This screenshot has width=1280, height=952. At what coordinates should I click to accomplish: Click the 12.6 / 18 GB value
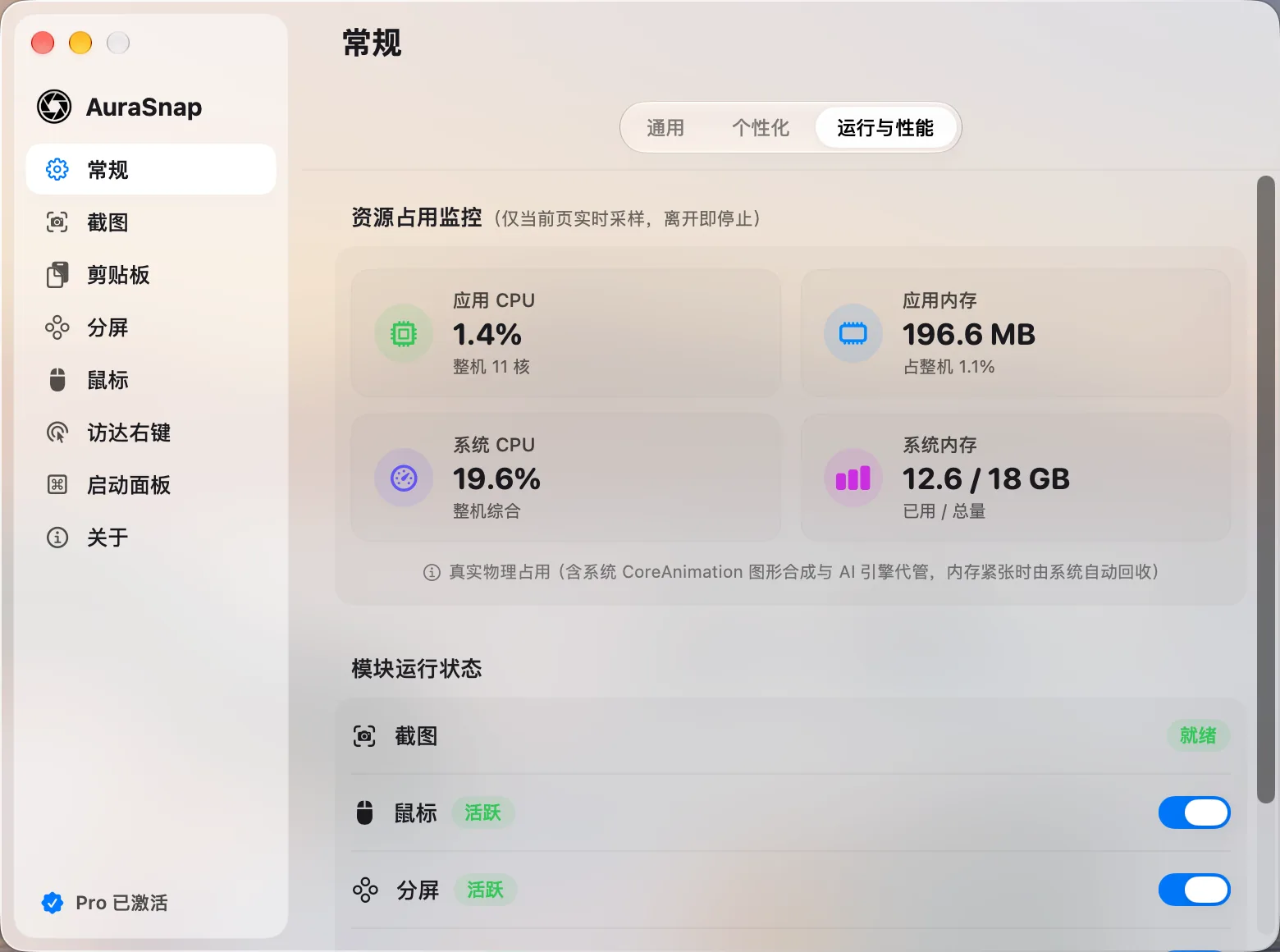click(986, 478)
